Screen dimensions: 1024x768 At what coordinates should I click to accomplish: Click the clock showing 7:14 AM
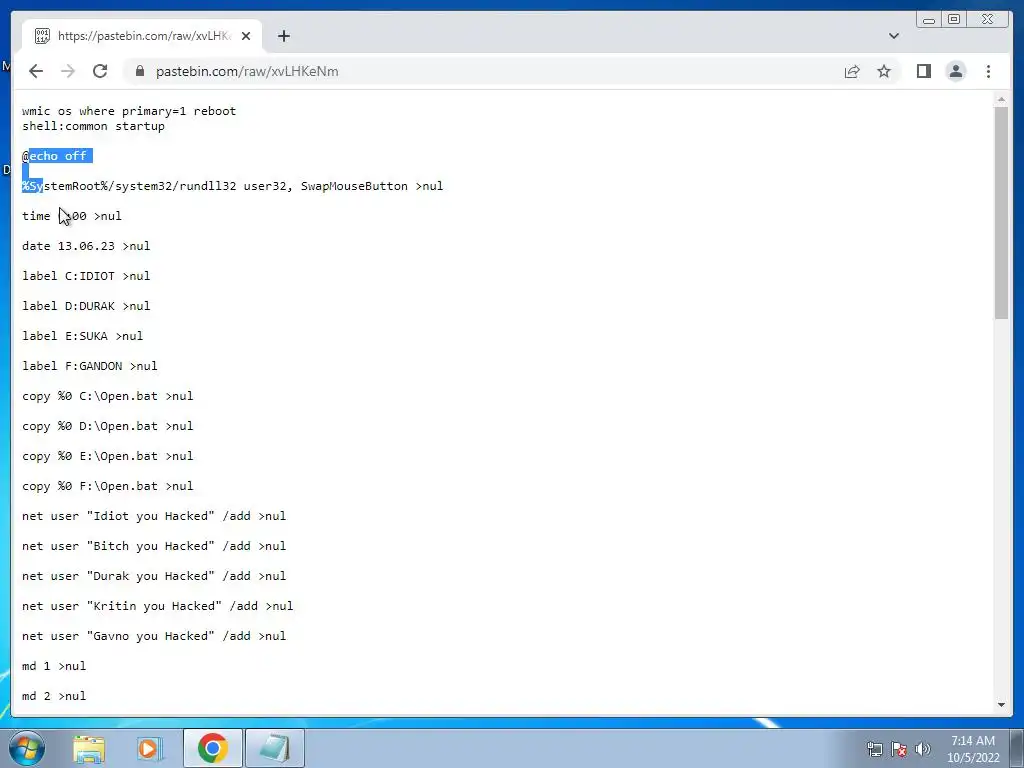(973, 748)
